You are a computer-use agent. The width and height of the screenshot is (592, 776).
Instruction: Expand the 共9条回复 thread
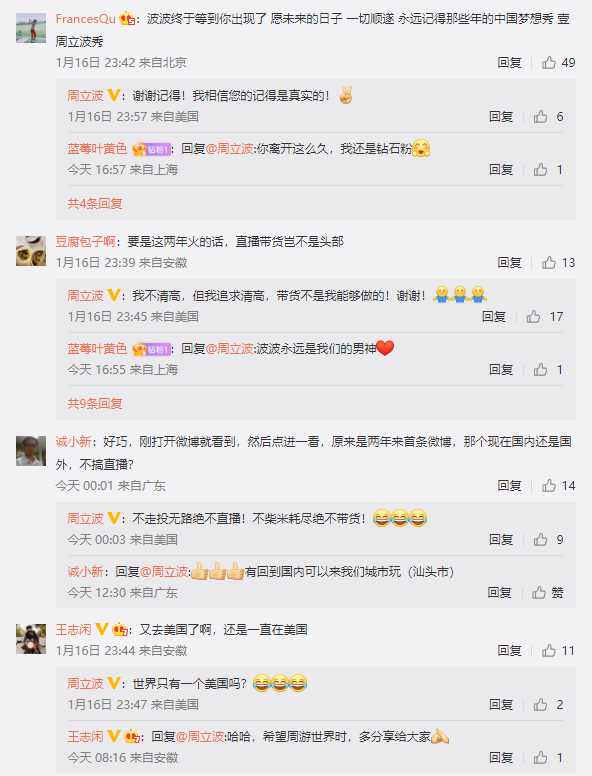95,404
